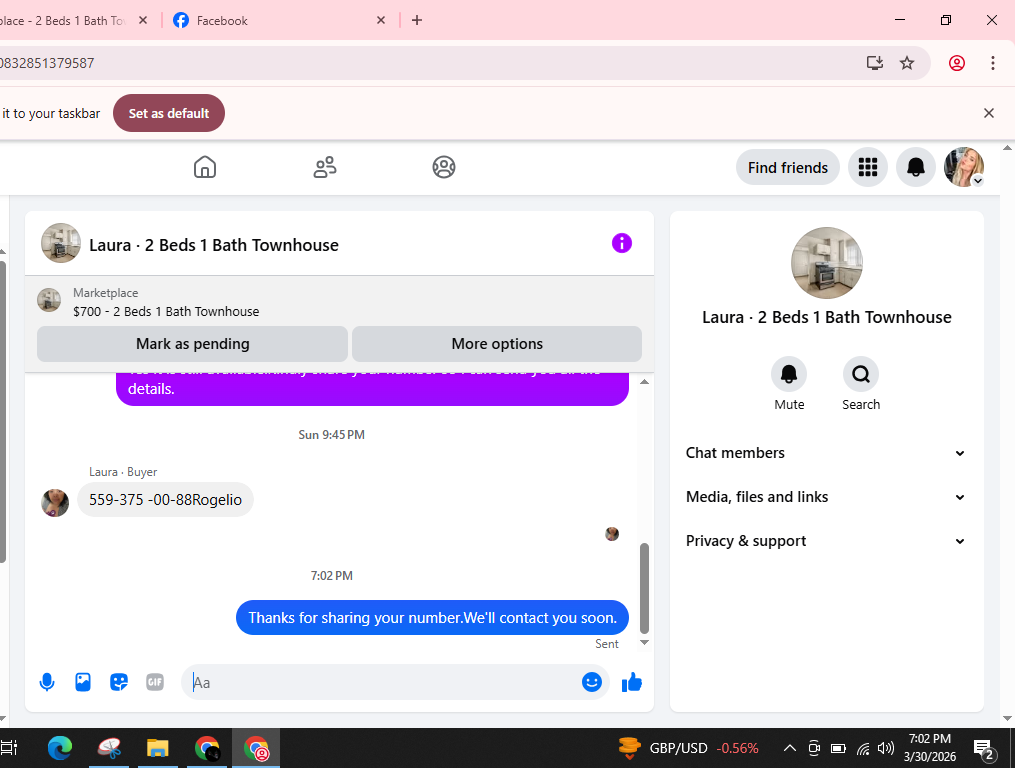The width and height of the screenshot is (1015, 768).
Task: Click the purple conversation information icon
Action: coord(621,243)
